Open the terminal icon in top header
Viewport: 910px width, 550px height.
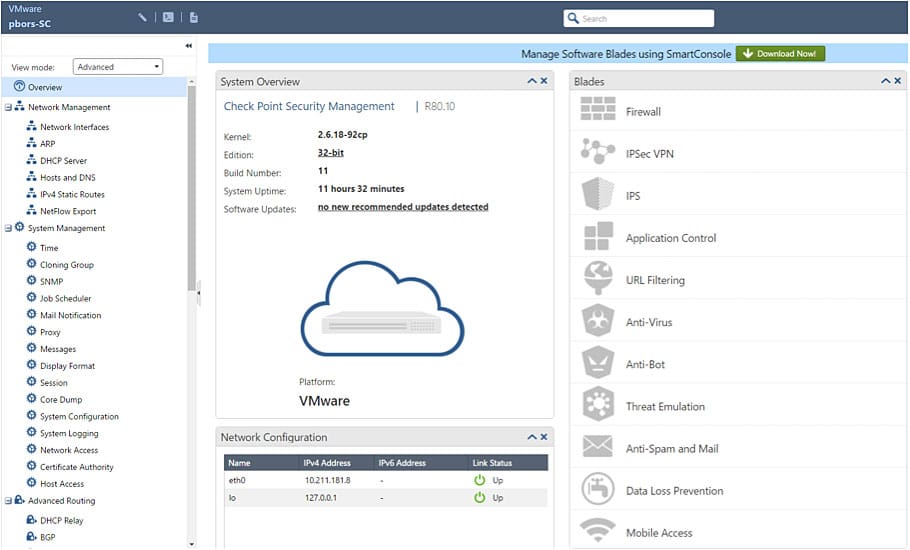click(168, 17)
